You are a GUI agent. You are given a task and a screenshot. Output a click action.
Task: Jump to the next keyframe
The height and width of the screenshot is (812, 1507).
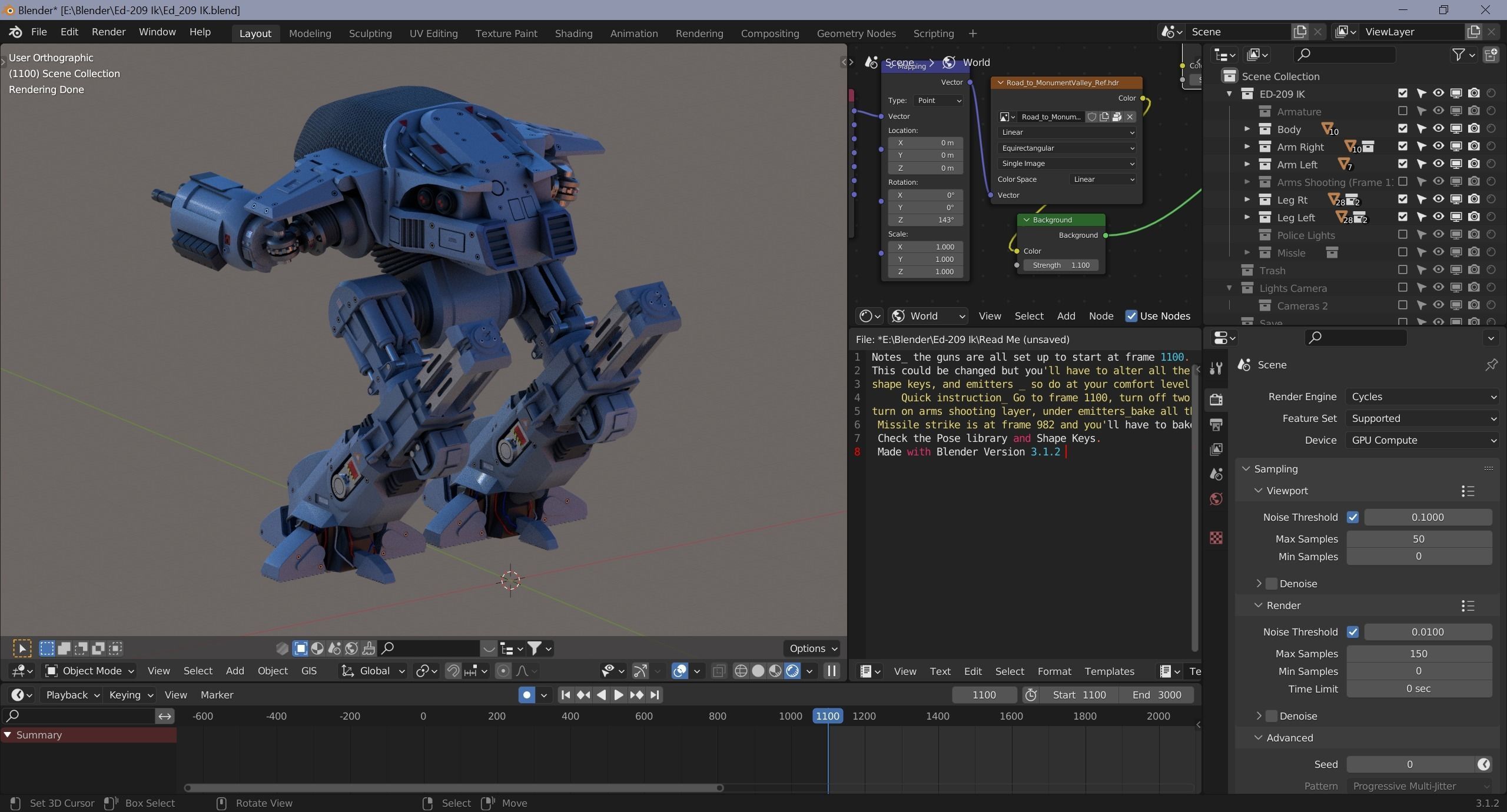(x=636, y=695)
